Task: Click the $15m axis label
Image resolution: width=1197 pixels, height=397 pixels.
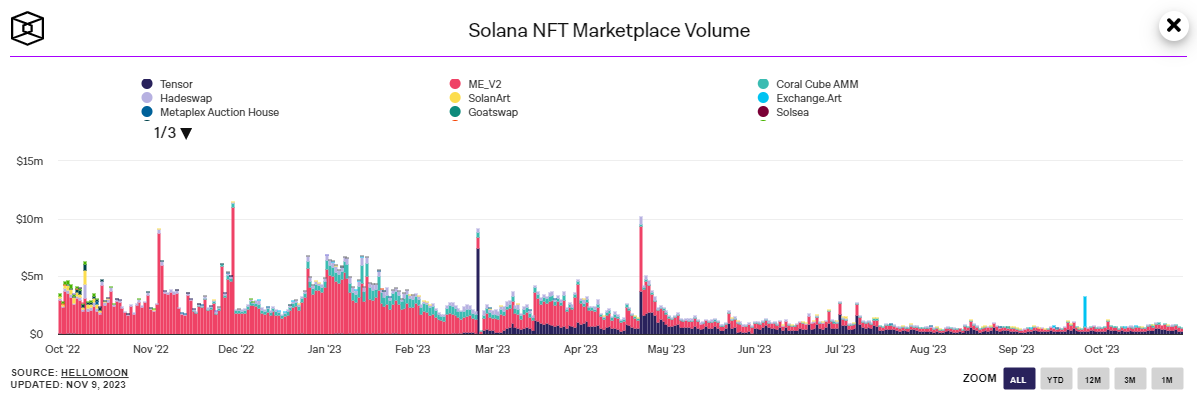Action: (x=30, y=161)
